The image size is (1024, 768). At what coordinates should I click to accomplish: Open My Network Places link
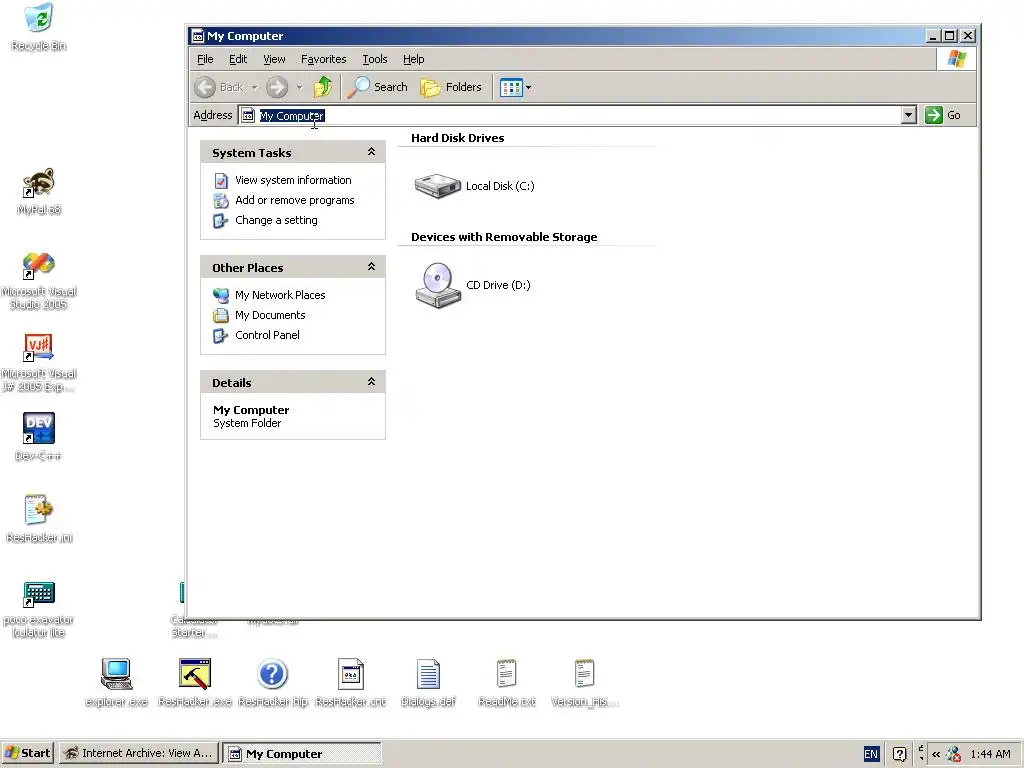click(x=280, y=295)
